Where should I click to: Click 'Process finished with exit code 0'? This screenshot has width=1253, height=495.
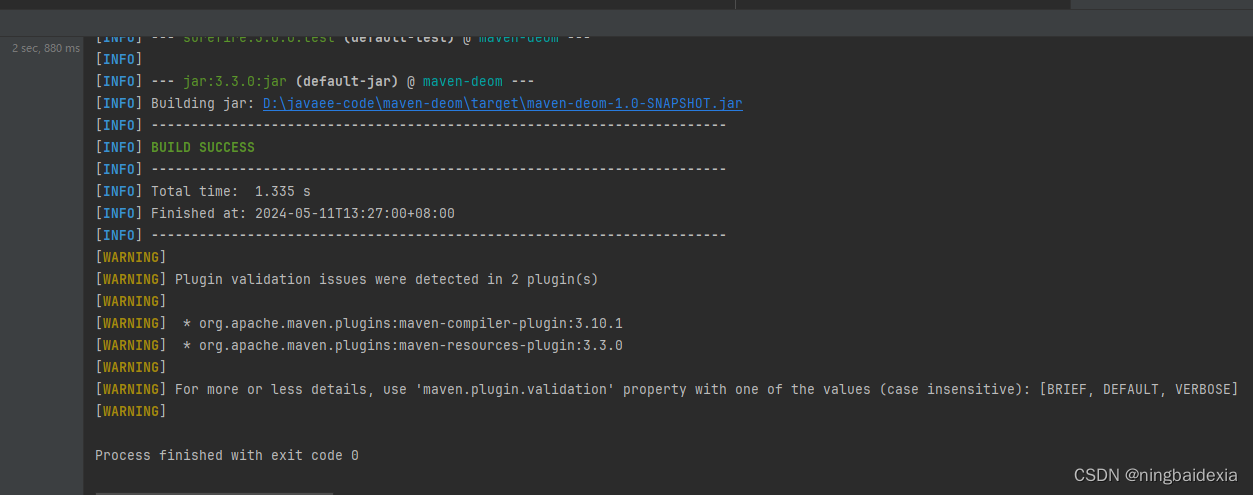[227, 455]
